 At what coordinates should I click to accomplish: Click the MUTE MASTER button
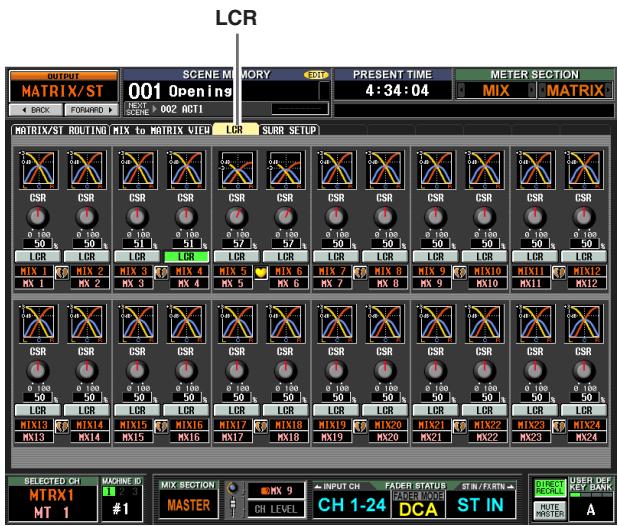(x=549, y=510)
